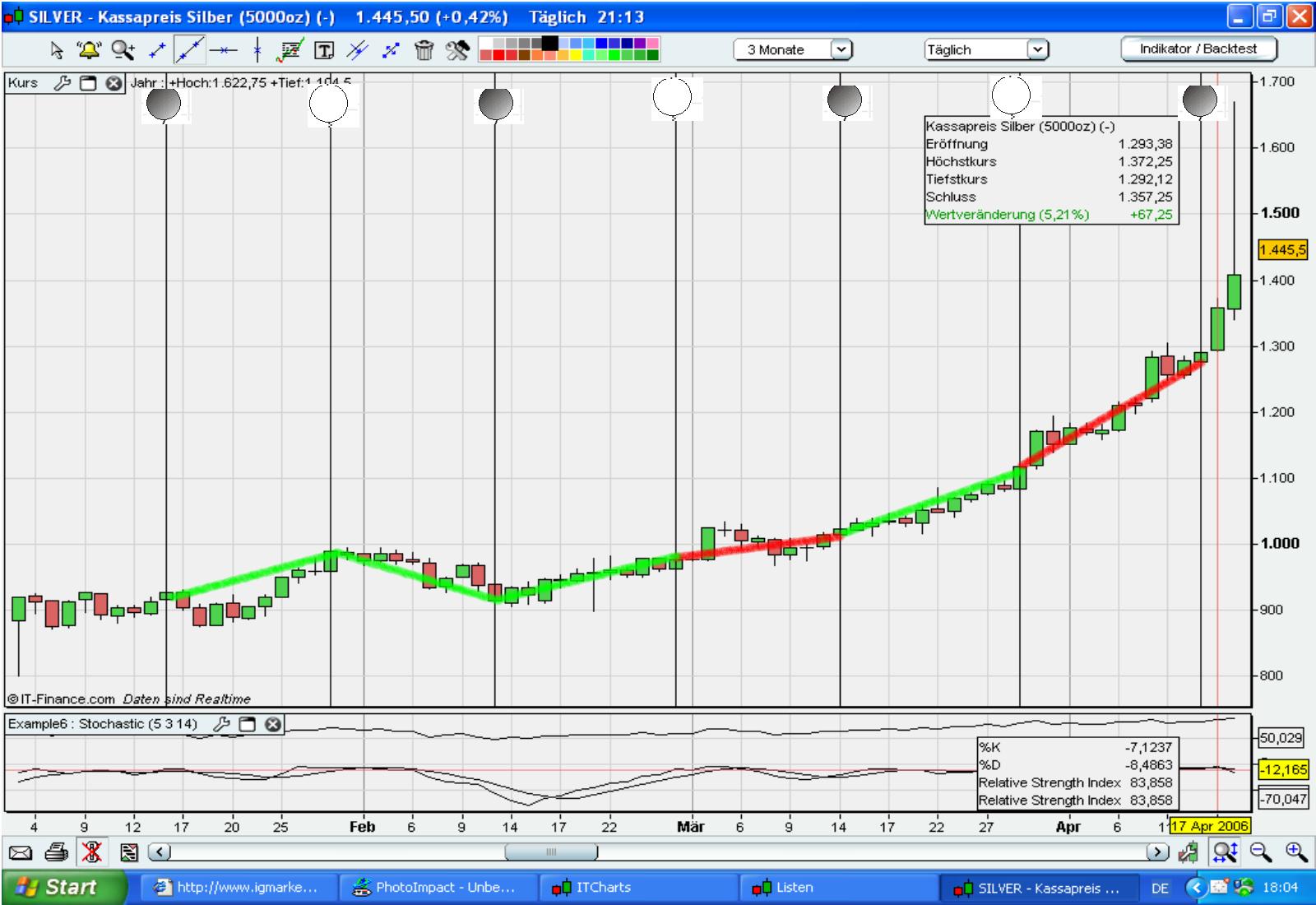Open the indicator chart icon
This screenshot has height=905, width=1316.
(290, 50)
